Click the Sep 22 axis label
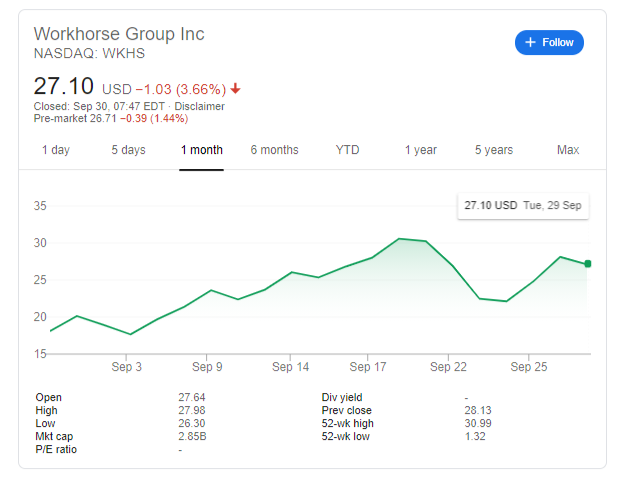The width and height of the screenshot is (621, 481). [x=448, y=367]
